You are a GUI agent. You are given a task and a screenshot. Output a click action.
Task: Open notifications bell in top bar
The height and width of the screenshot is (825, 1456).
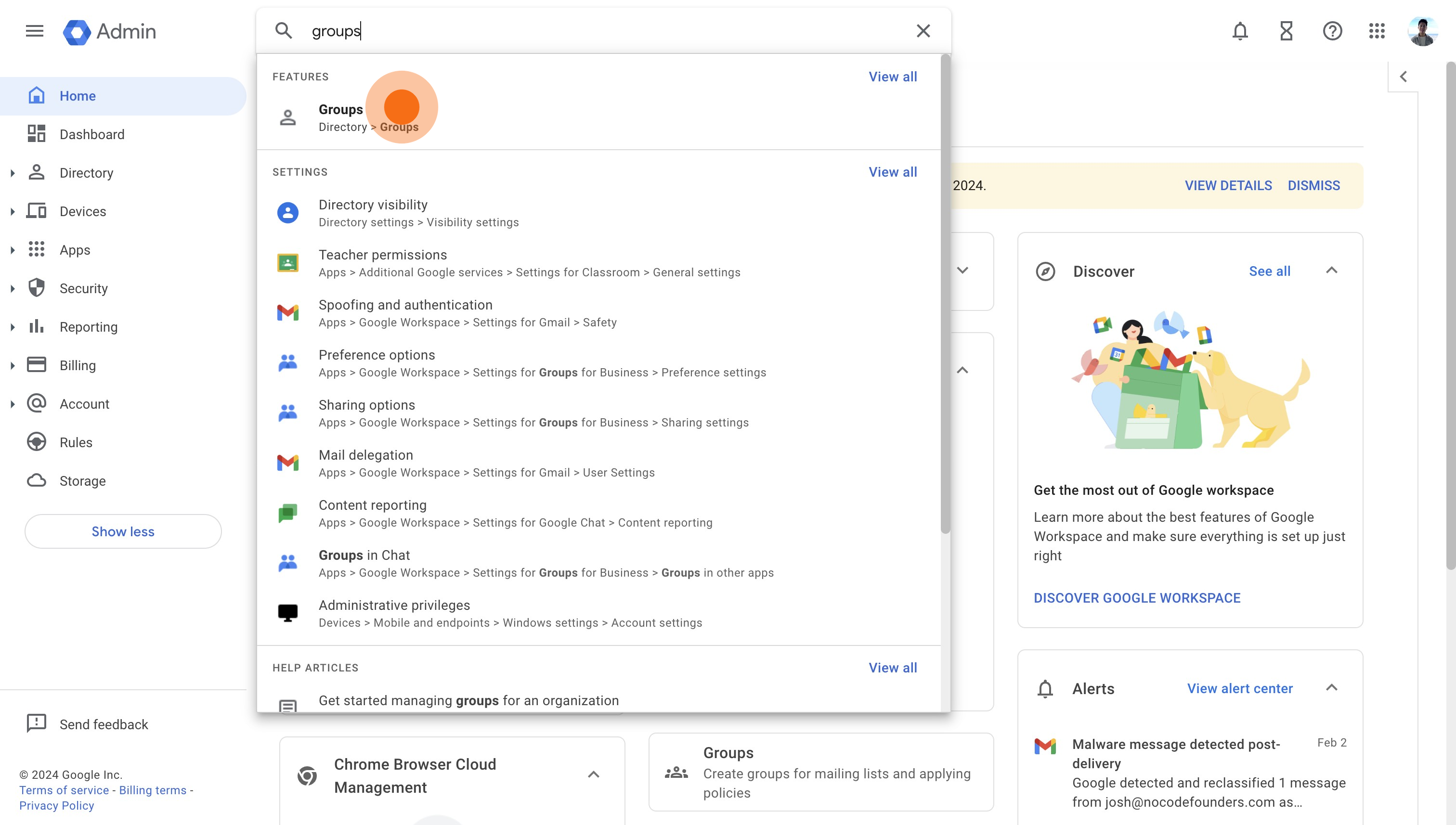1240,31
